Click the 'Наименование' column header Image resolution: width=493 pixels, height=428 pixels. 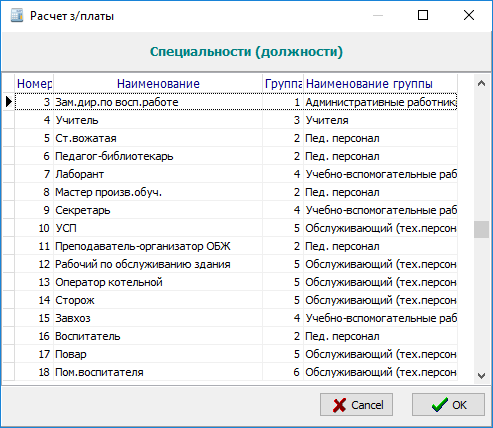[x=158, y=84]
